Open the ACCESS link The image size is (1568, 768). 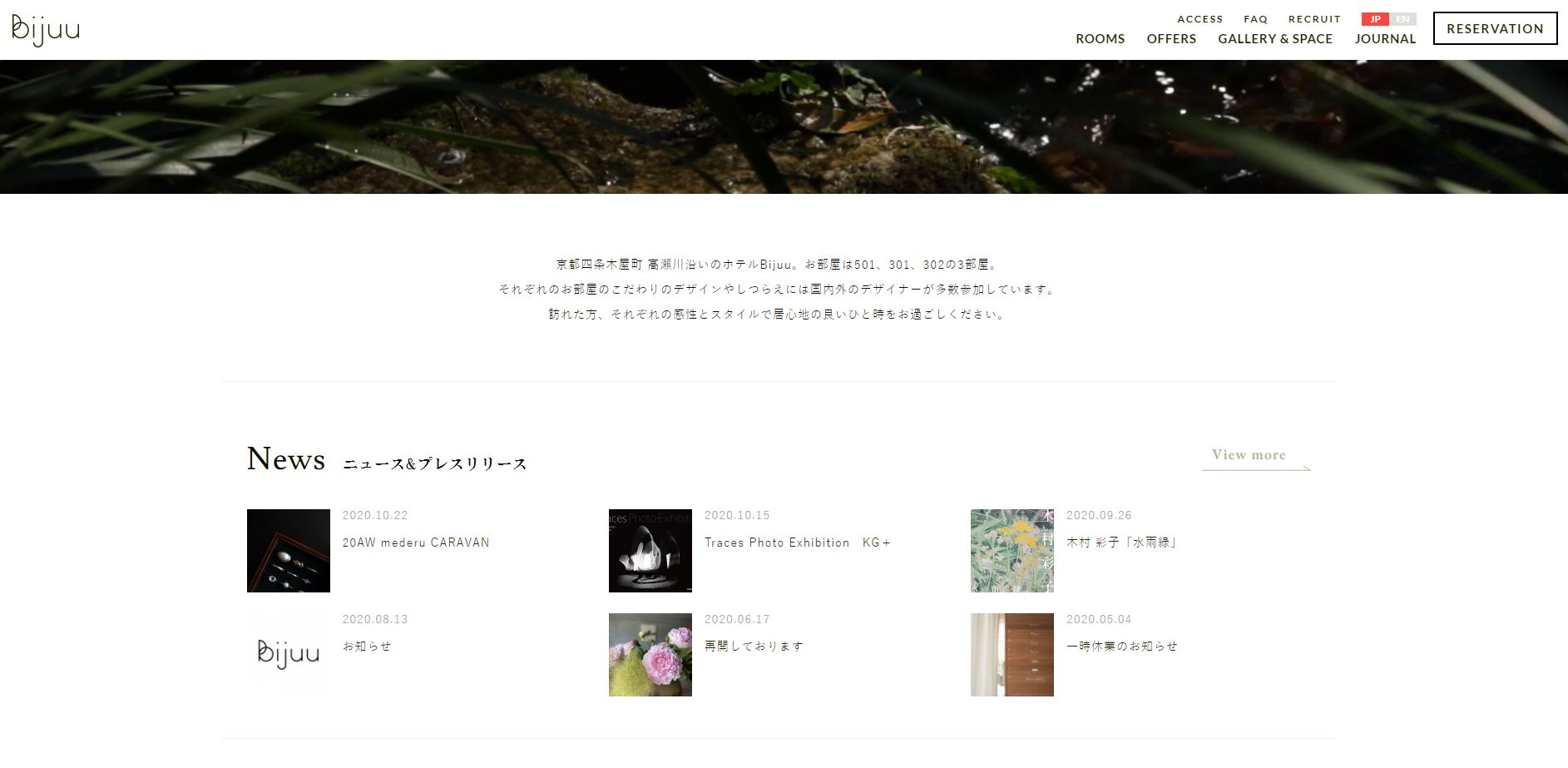tap(1199, 19)
